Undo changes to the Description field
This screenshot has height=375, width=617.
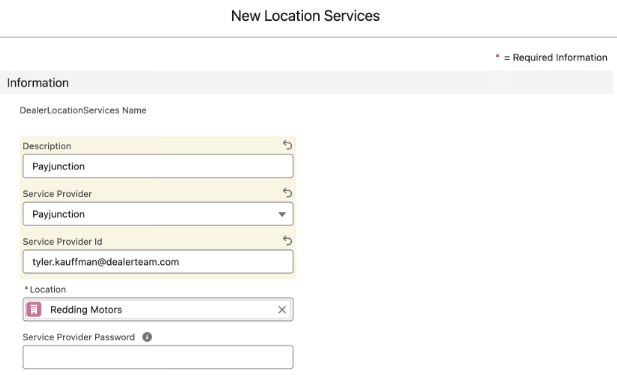tap(287, 145)
